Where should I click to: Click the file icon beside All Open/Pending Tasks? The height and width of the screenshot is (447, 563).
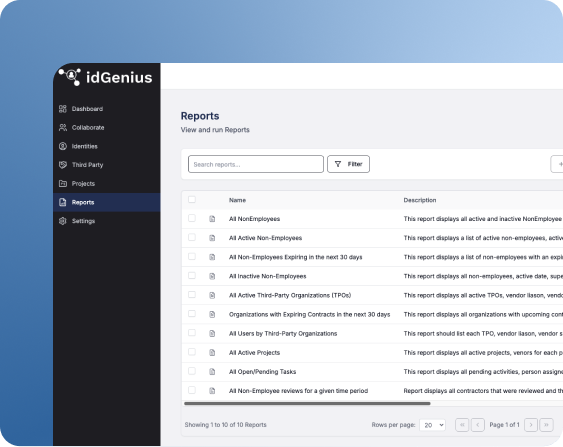point(212,372)
